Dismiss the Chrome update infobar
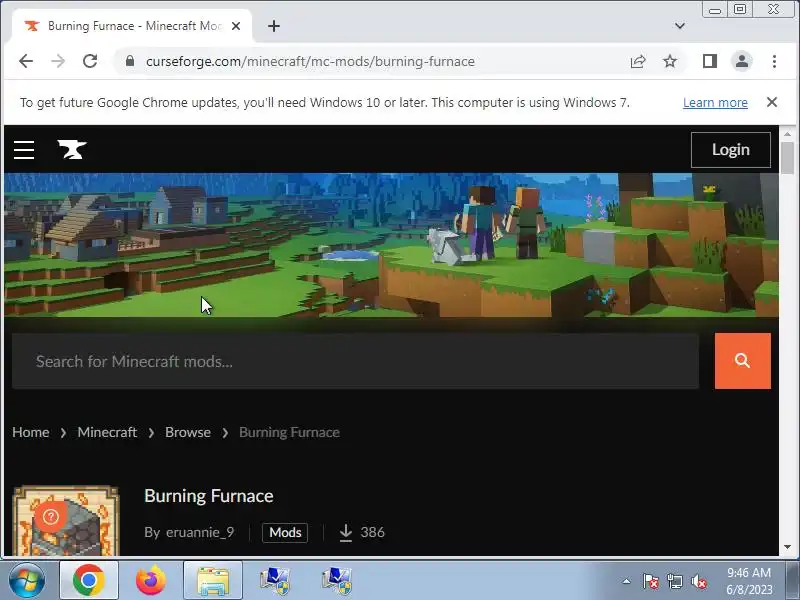The width and height of the screenshot is (800, 600). [772, 102]
